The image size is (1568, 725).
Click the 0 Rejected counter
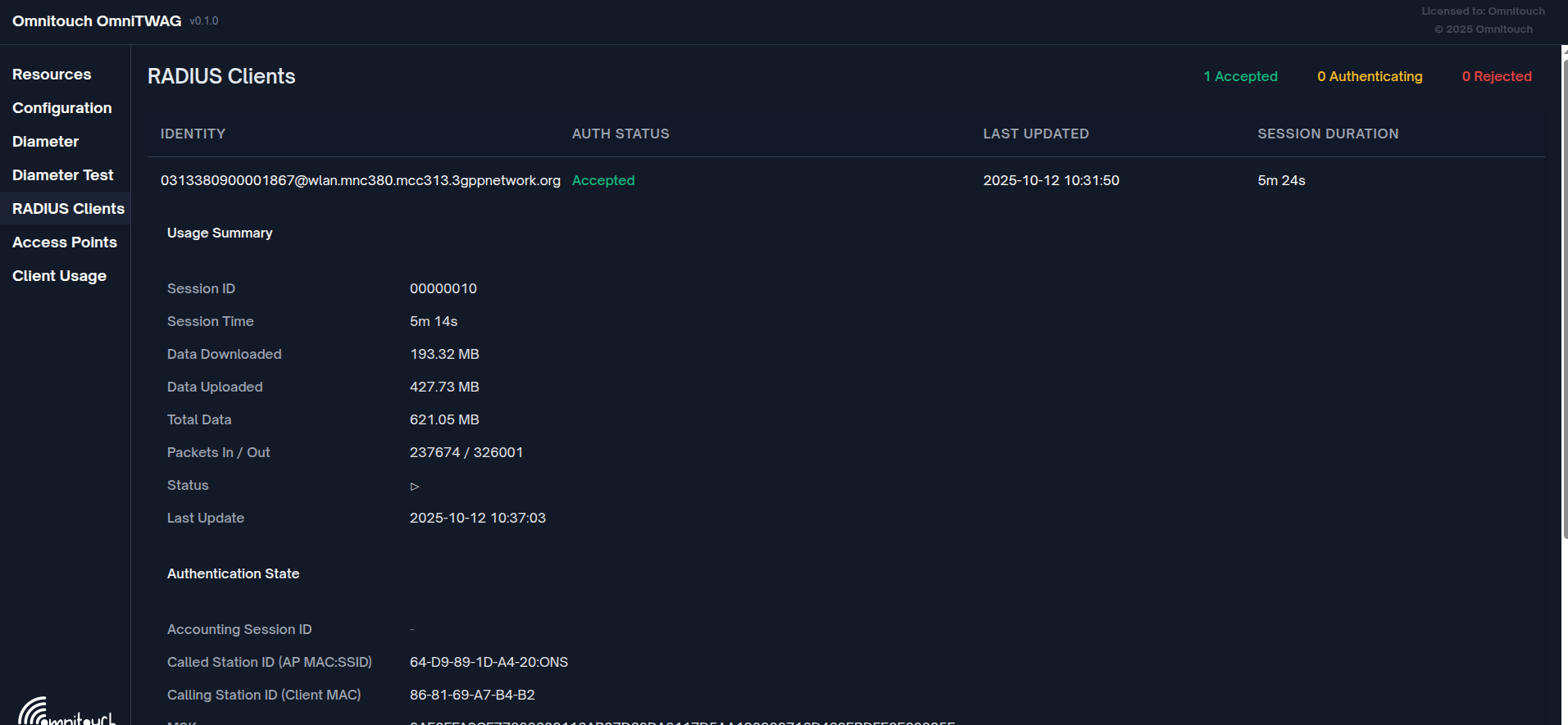click(x=1497, y=76)
